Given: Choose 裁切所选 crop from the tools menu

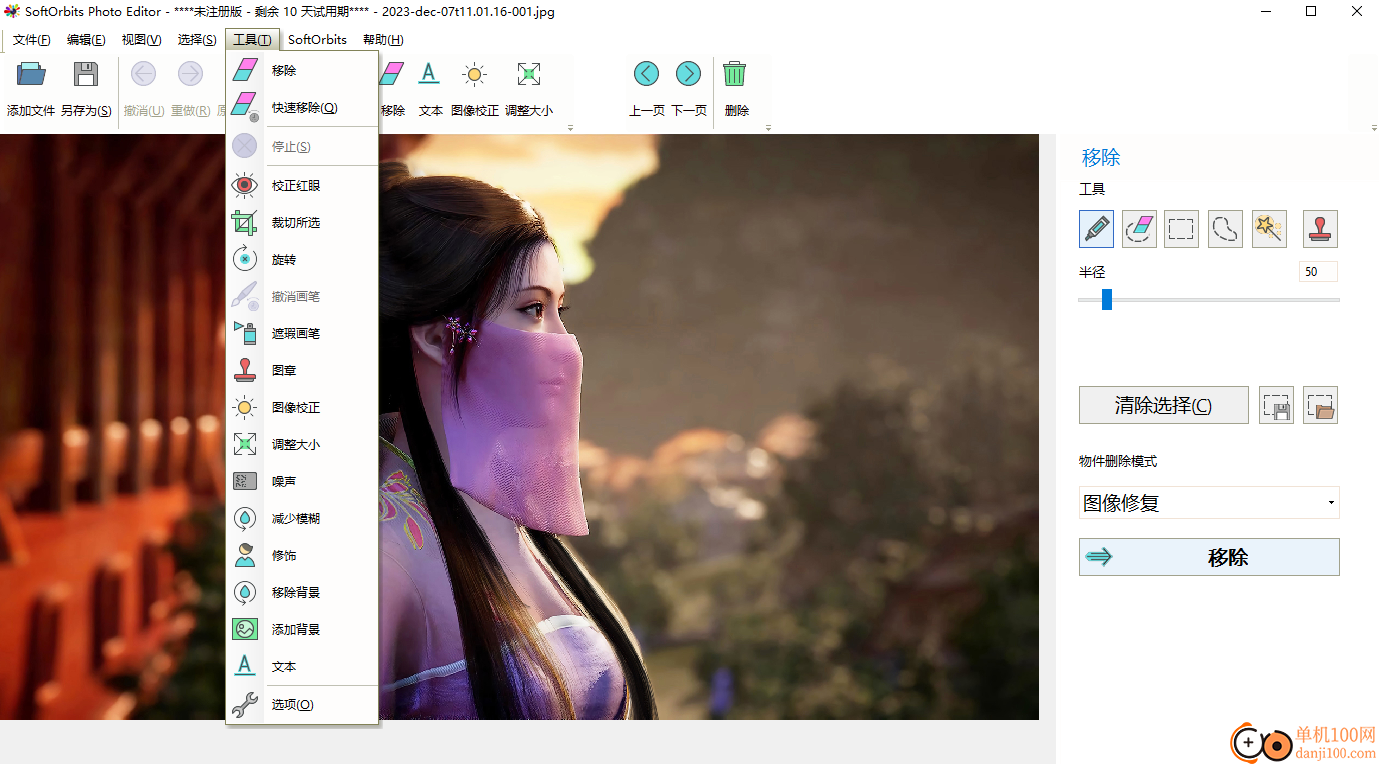Looking at the screenshot, I should pos(302,222).
